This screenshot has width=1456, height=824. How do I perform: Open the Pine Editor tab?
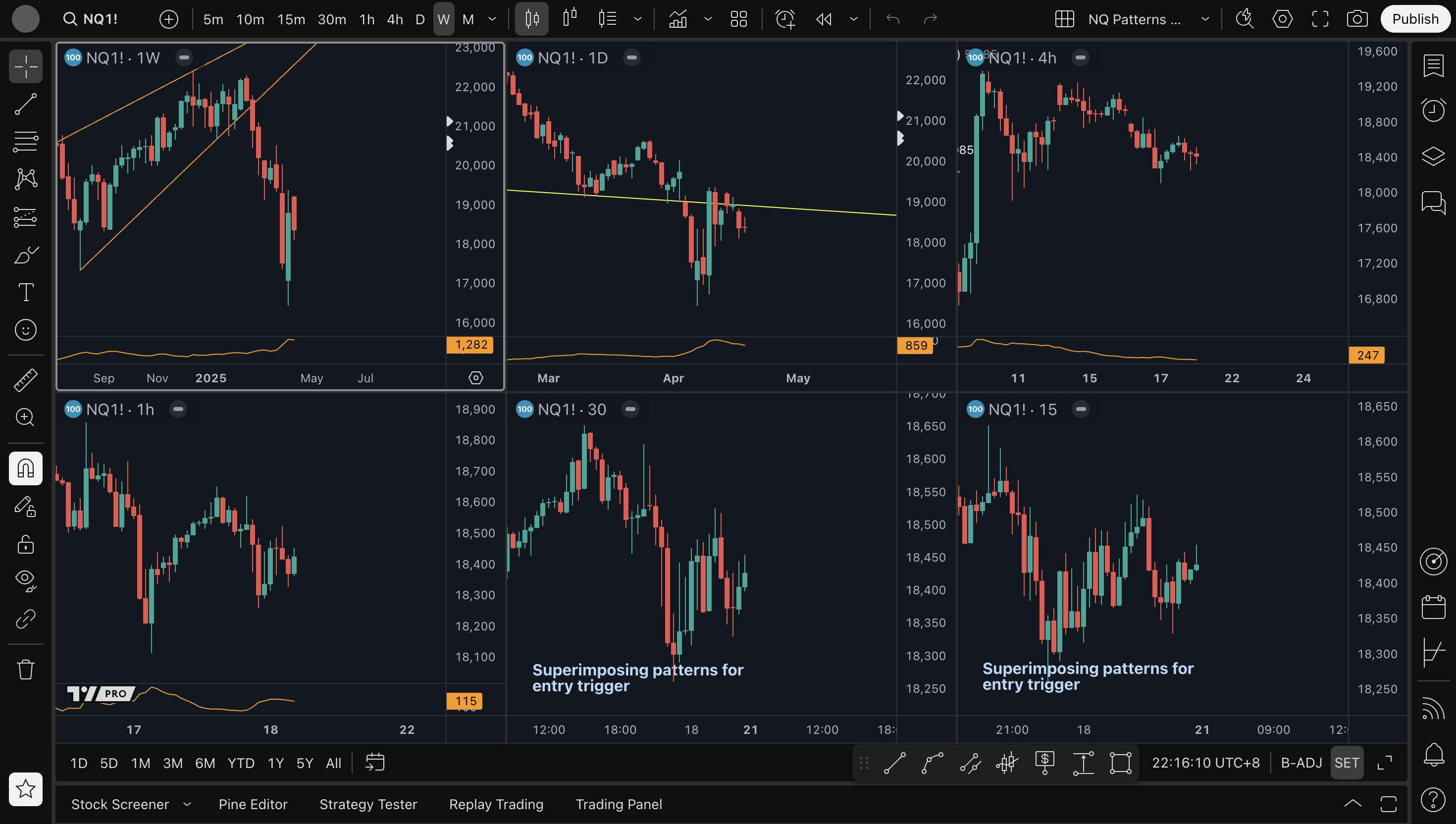253,804
